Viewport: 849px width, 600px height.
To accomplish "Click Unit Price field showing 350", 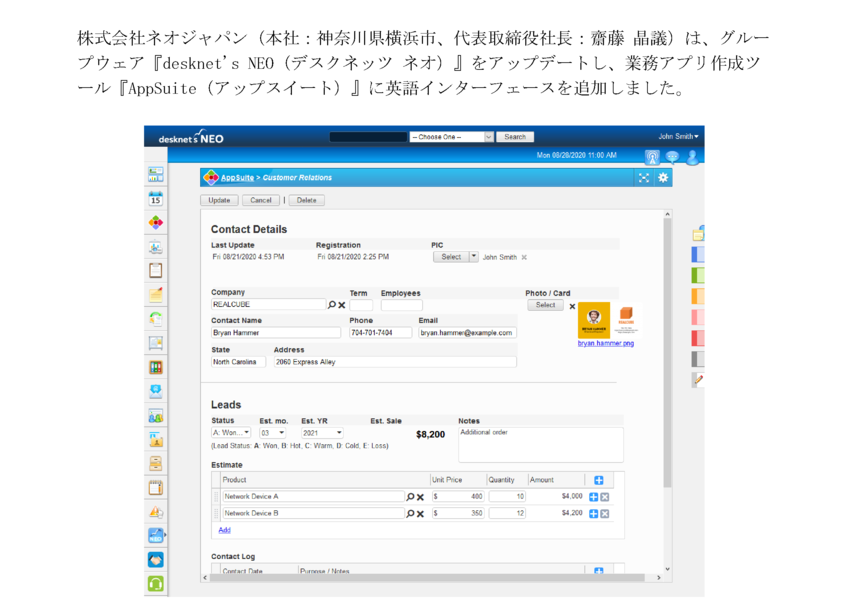I will (x=458, y=513).
